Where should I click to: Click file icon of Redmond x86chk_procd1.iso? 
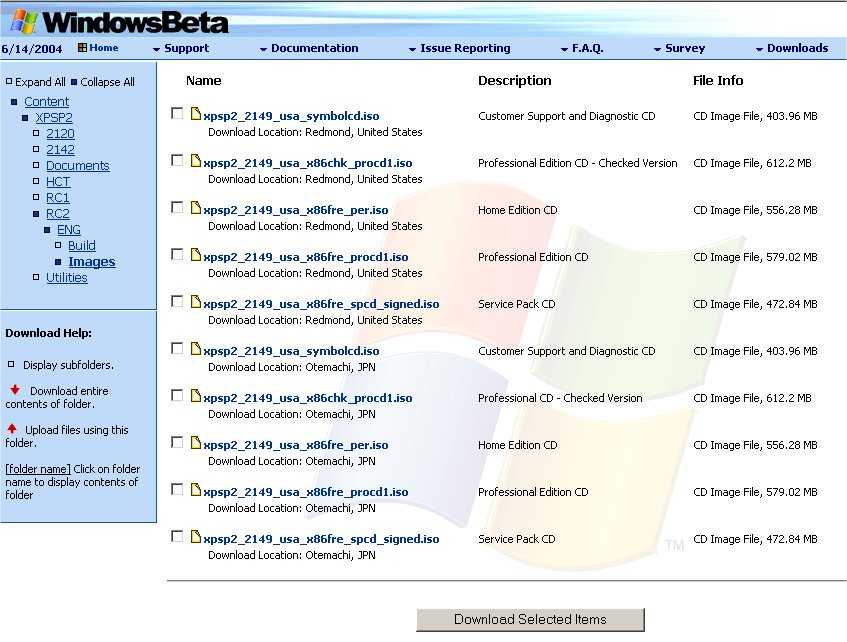click(196, 160)
